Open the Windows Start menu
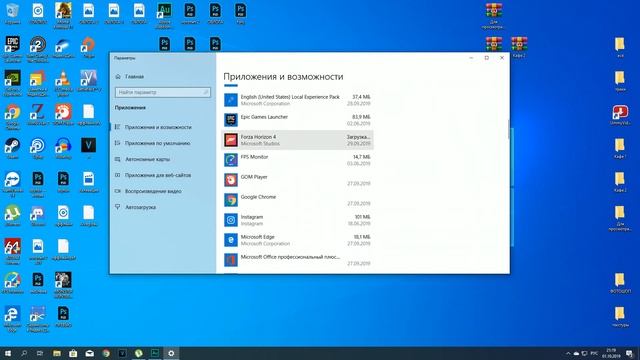This screenshot has height=360, width=640. tap(8, 353)
